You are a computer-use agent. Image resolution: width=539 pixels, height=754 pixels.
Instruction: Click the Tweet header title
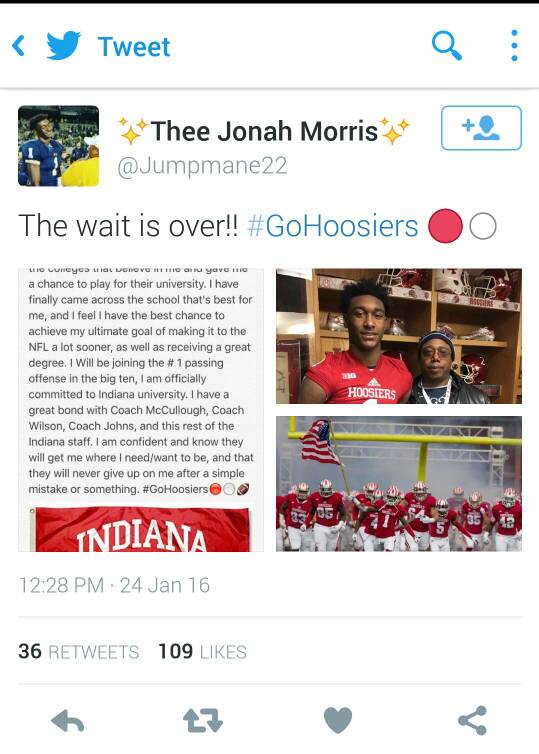coord(134,47)
